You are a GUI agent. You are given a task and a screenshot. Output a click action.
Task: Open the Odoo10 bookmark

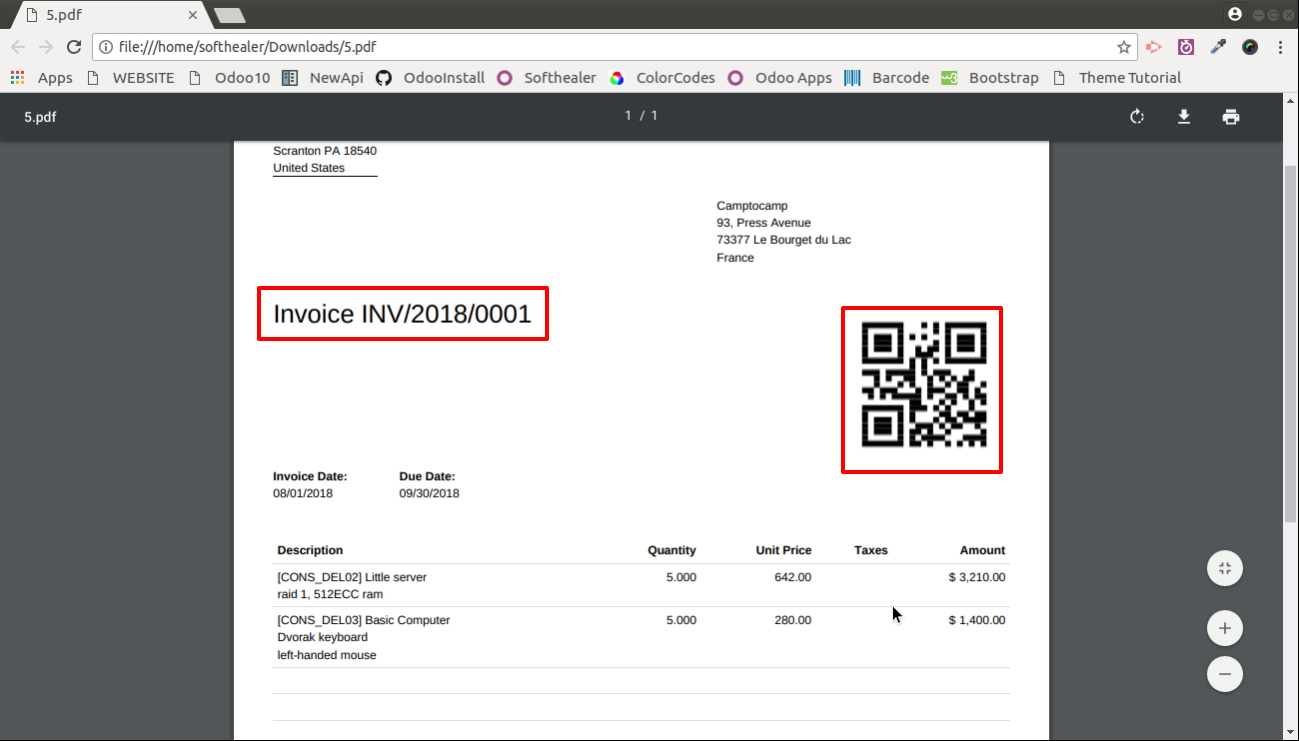229,78
